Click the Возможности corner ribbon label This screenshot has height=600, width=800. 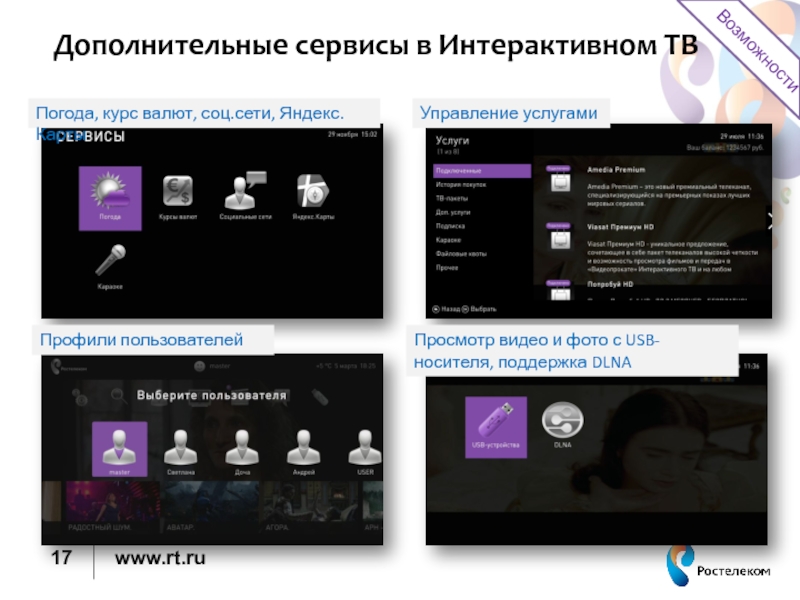point(758,51)
